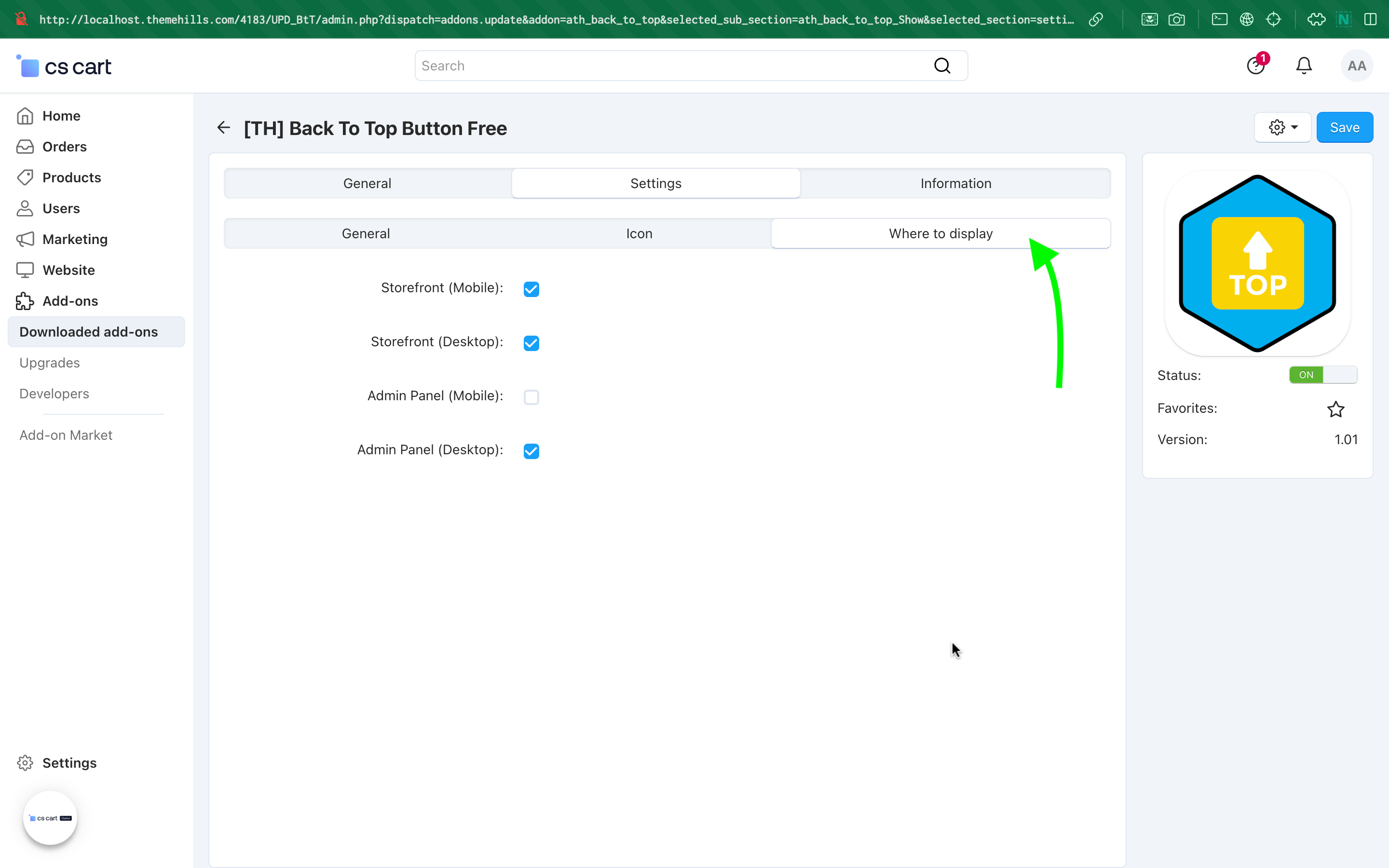Click the Save button
This screenshot has width=1389, height=868.
pyautogui.click(x=1344, y=127)
